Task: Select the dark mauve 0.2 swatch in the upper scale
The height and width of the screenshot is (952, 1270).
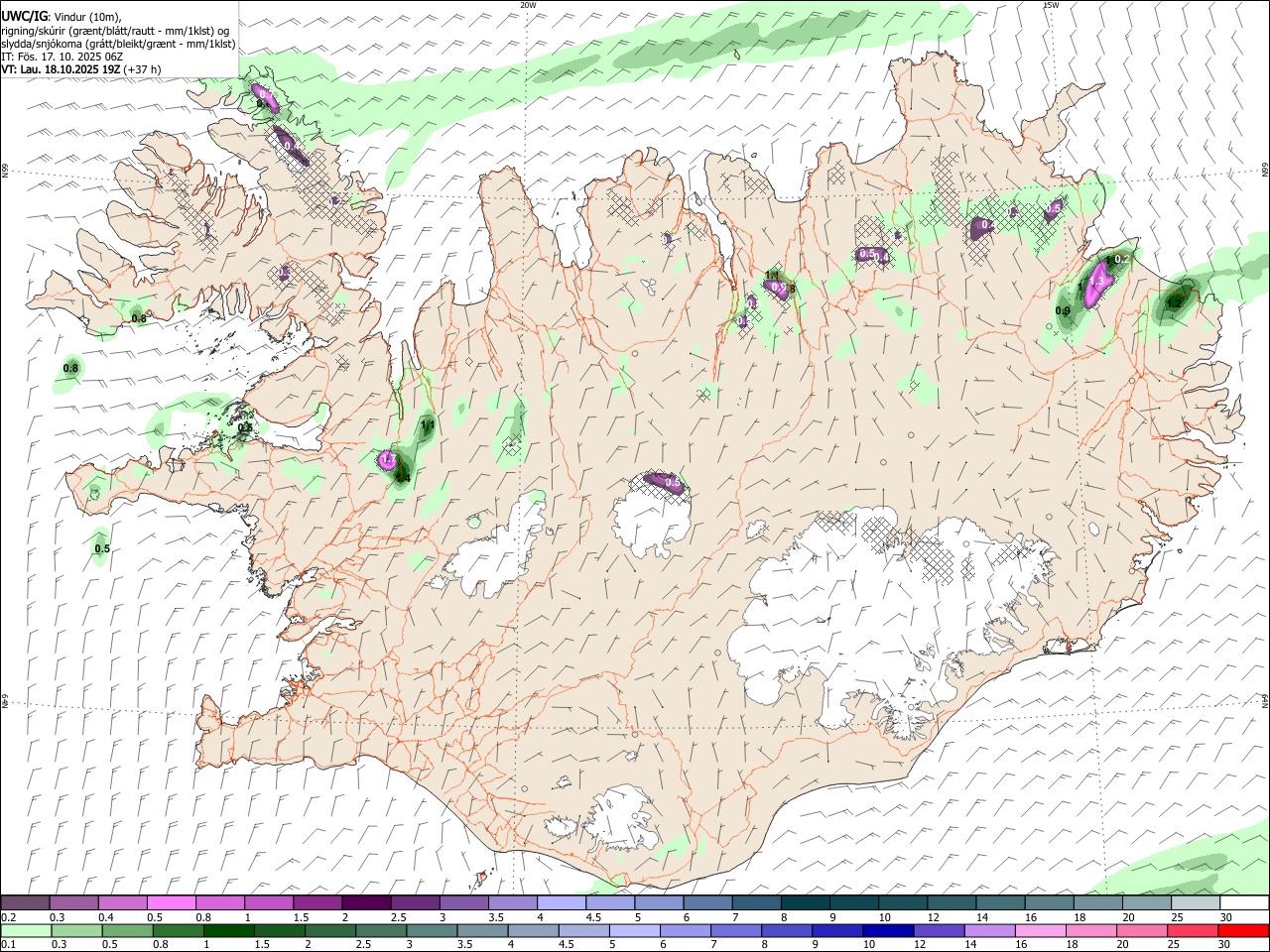Action: point(27,903)
